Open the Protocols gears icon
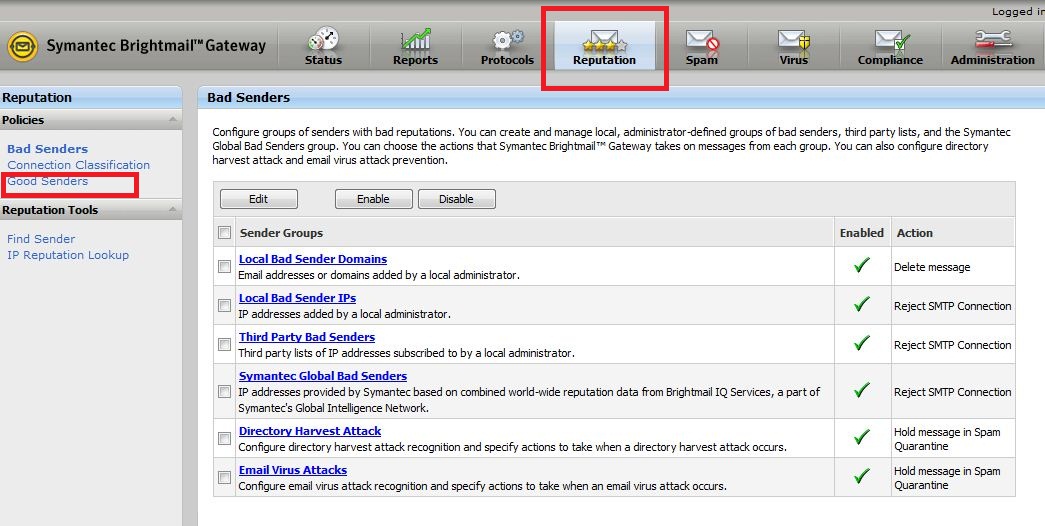 508,40
